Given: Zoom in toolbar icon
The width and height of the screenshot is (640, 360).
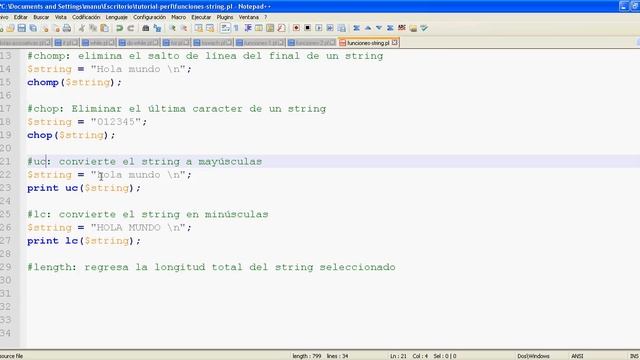Looking at the screenshot, I should pyautogui.click(x=172, y=28).
